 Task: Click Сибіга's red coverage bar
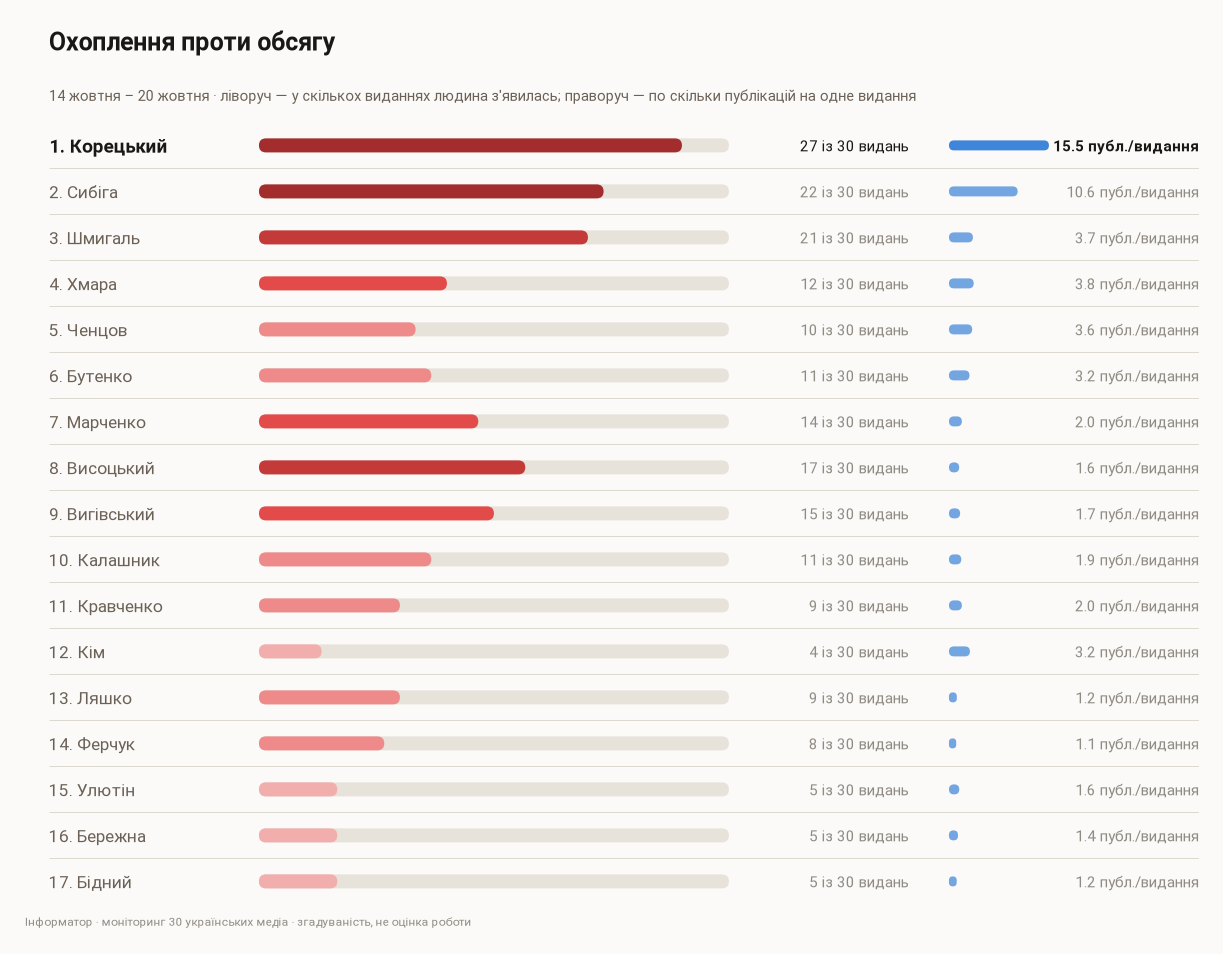coord(431,191)
